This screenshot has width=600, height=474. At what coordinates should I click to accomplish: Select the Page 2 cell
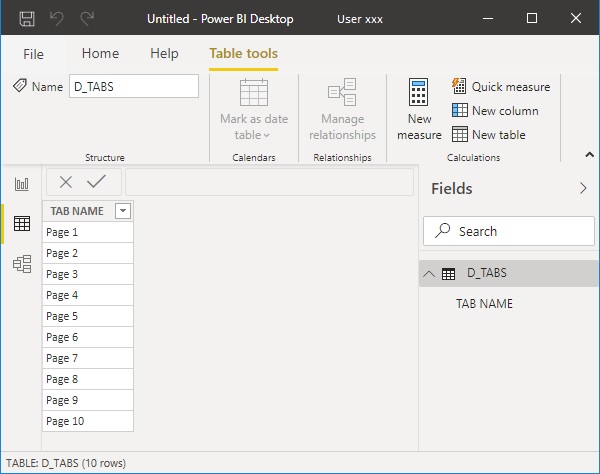(x=88, y=253)
